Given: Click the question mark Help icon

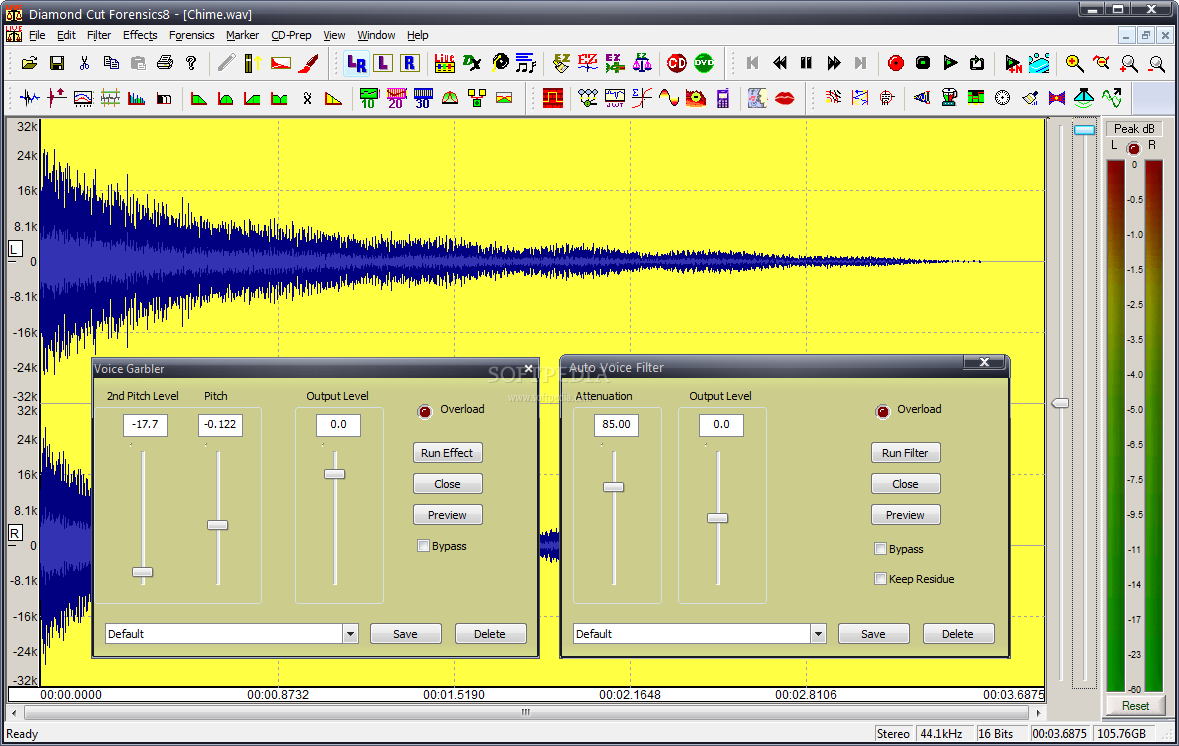Looking at the screenshot, I should (x=191, y=63).
